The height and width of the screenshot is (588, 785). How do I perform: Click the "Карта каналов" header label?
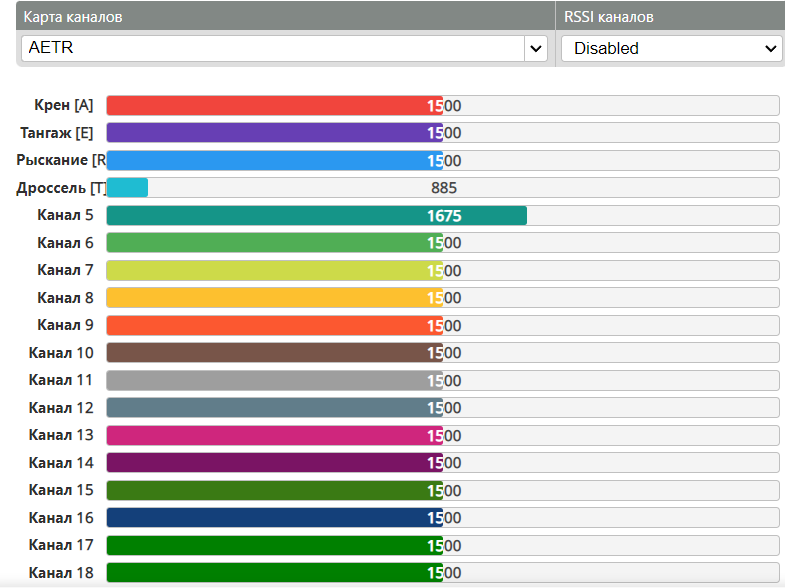[73, 17]
